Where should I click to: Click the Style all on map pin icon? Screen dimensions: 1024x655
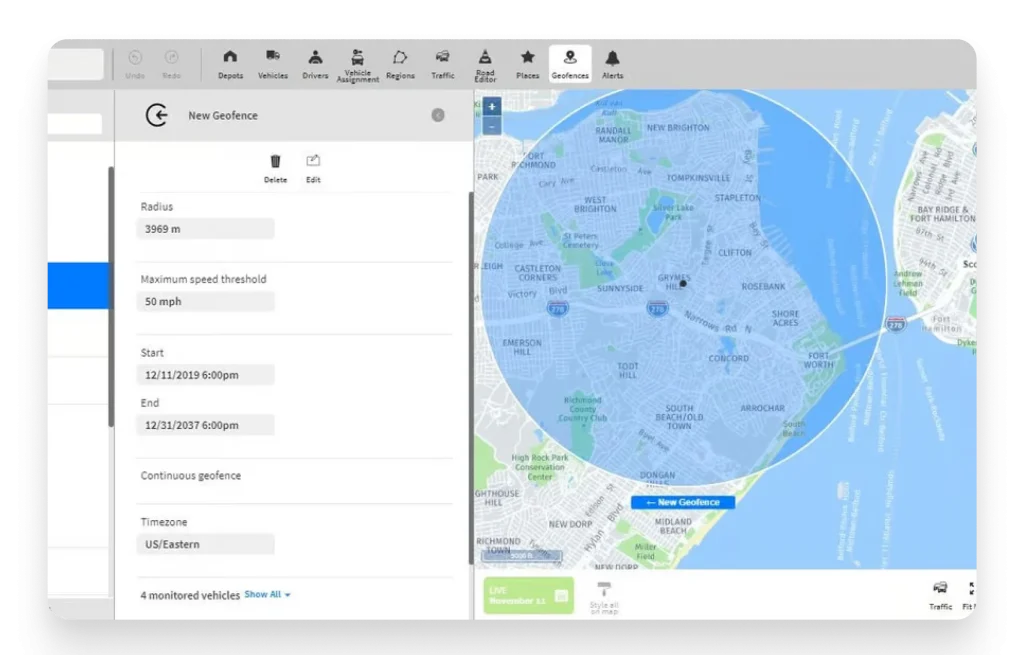click(603, 592)
